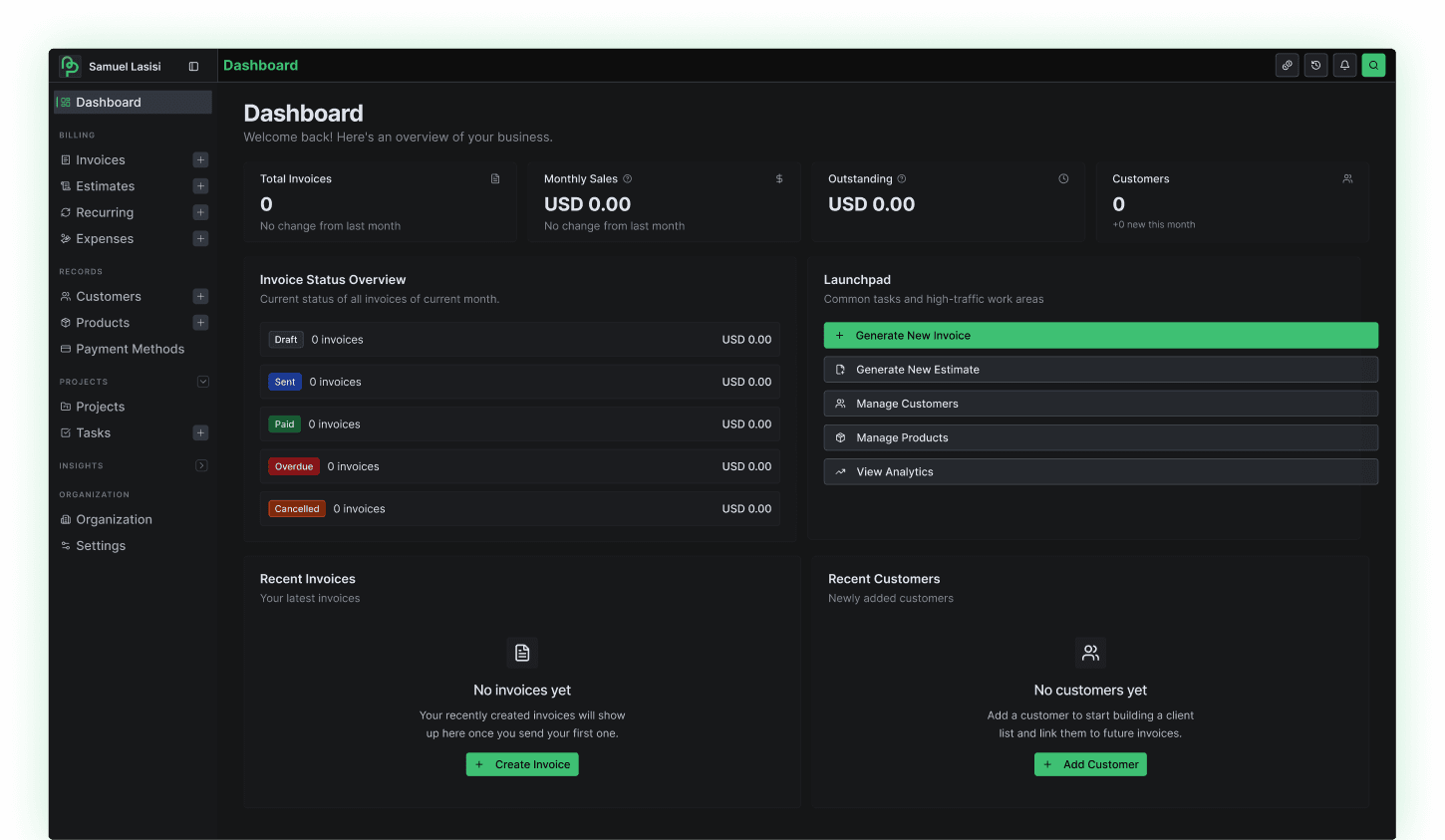The width and height of the screenshot is (1445, 840).
Task: Open Projects in the sidebar
Action: [x=101, y=407]
